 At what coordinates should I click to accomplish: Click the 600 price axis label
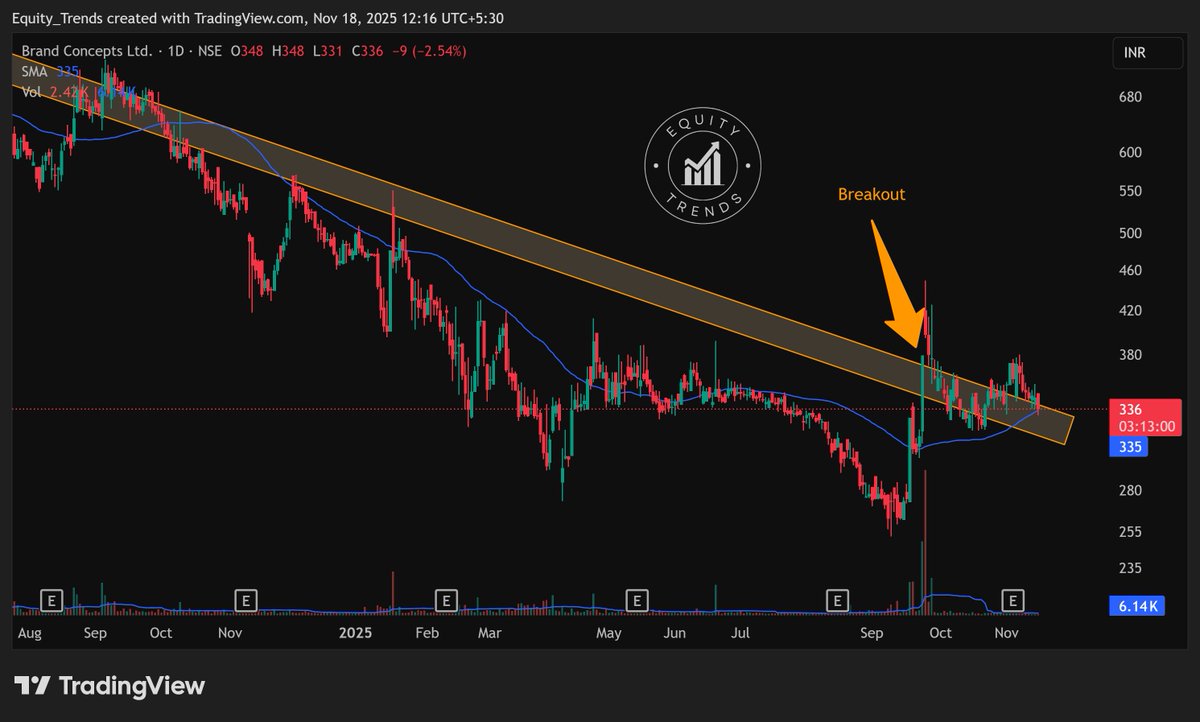(x=1130, y=152)
